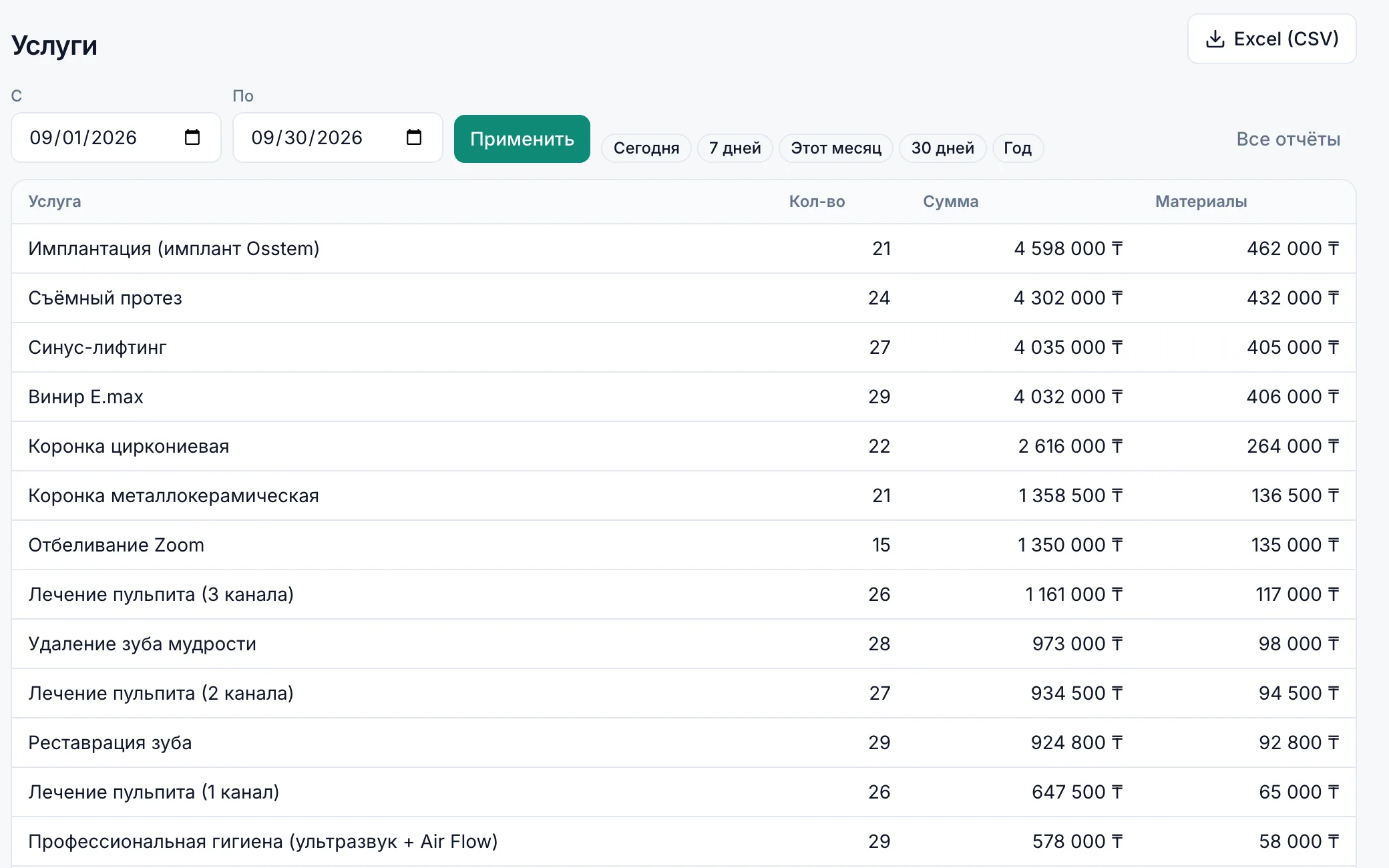Click the materials value 135 000 ₸
Screen dimensions: 1389x868
pyautogui.click(x=1295, y=545)
